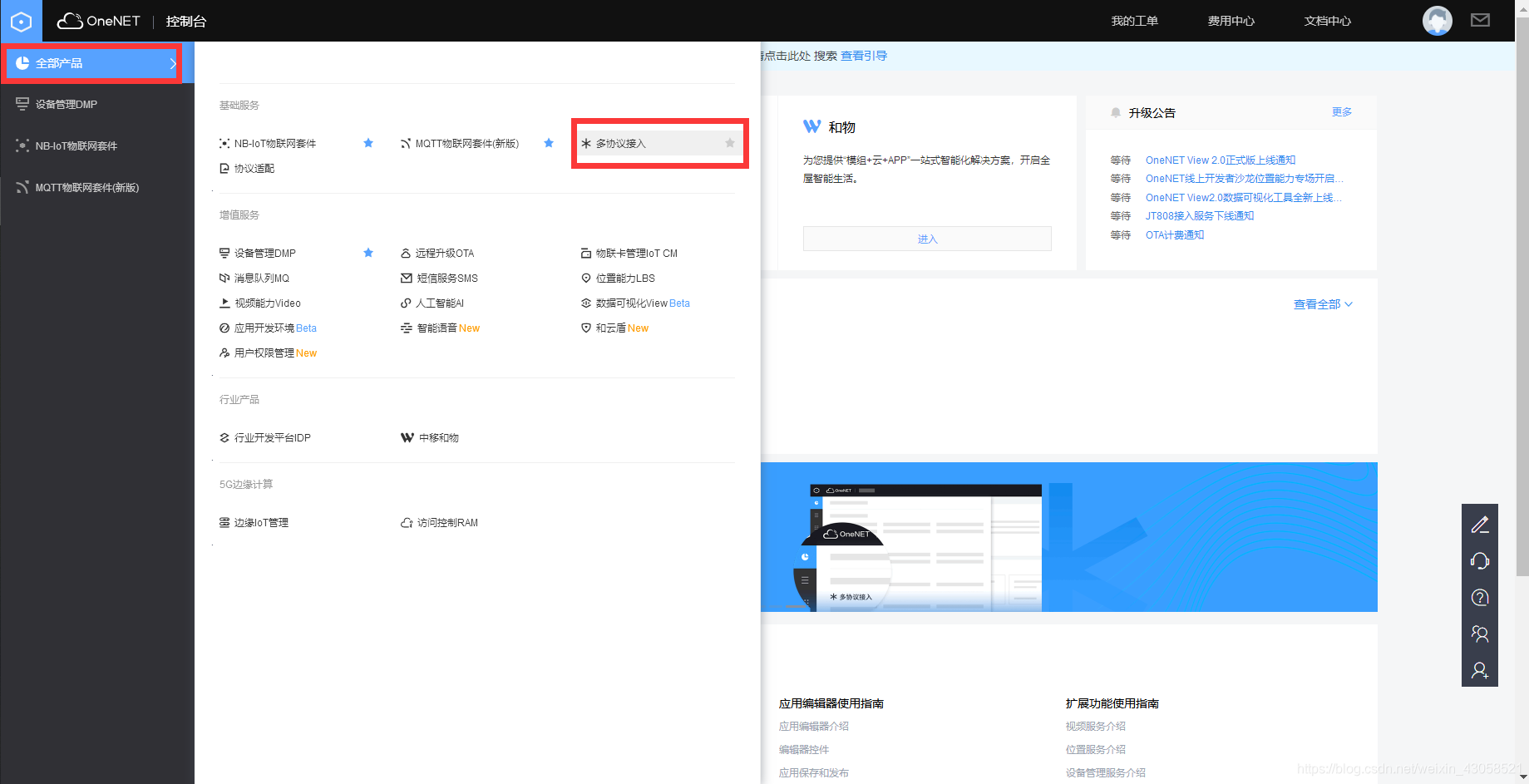Open 文档中心 in the top bar

(1327, 21)
